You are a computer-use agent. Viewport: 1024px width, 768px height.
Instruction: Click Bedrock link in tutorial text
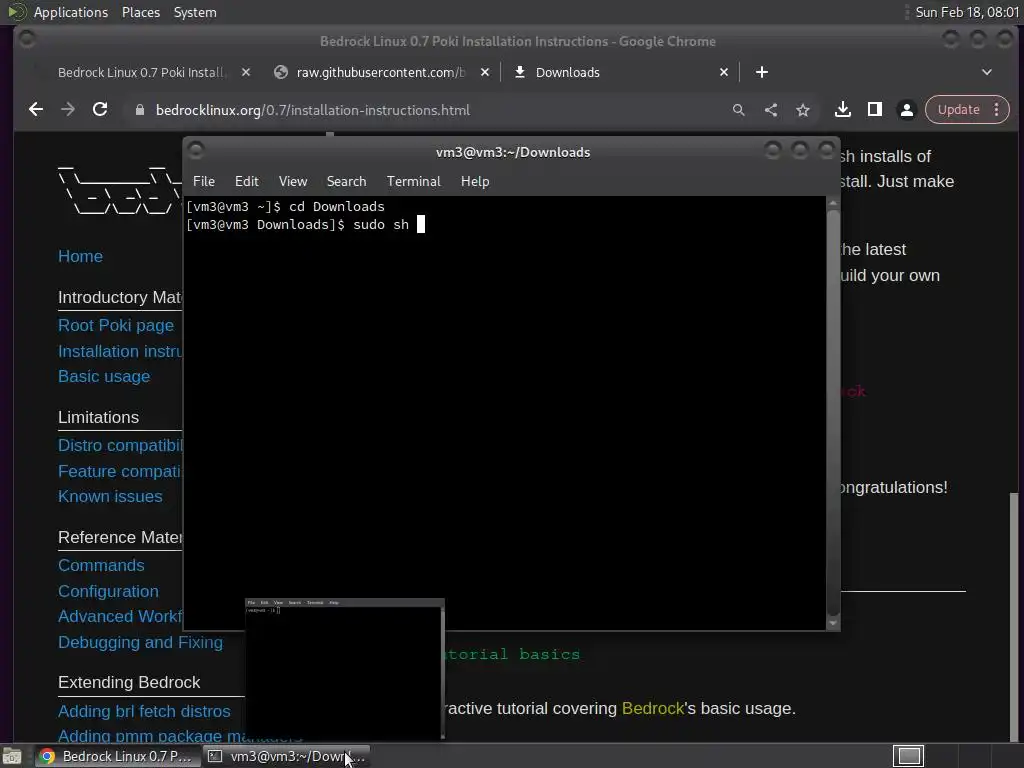pyautogui.click(x=652, y=709)
